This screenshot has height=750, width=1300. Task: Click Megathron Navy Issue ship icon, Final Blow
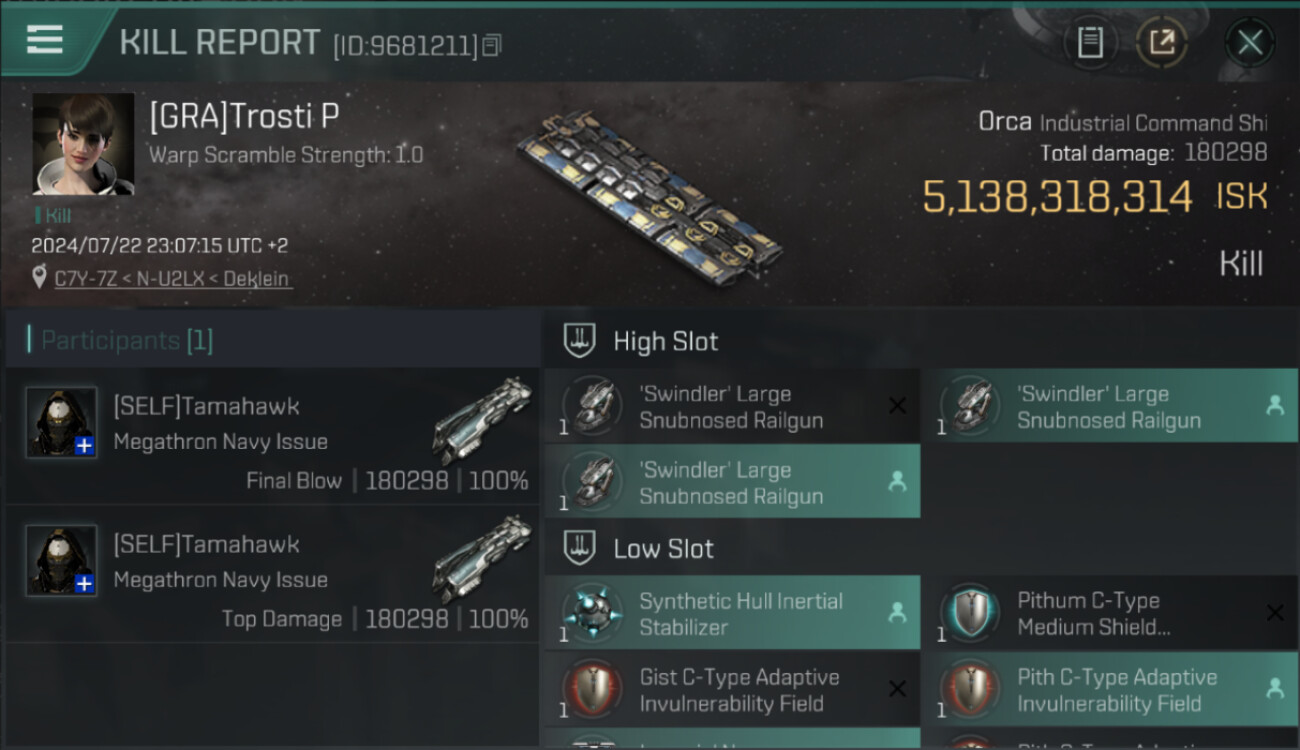pos(482,421)
